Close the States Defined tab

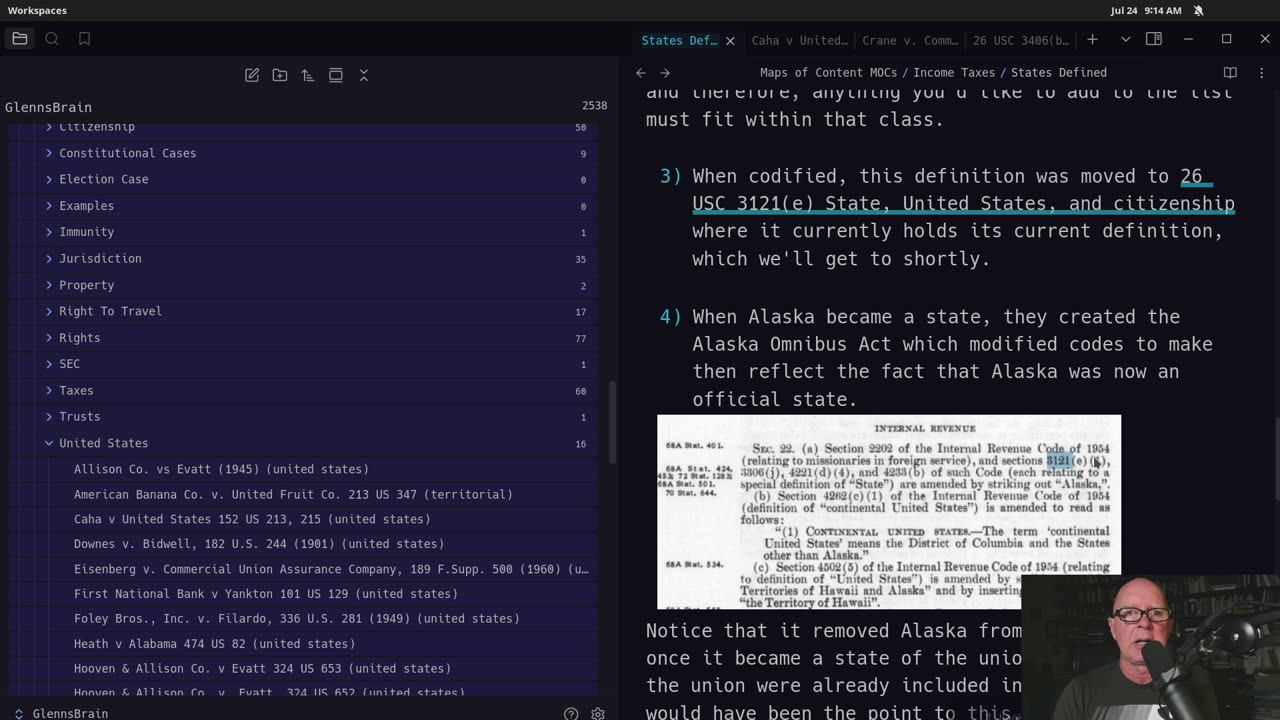pos(730,40)
